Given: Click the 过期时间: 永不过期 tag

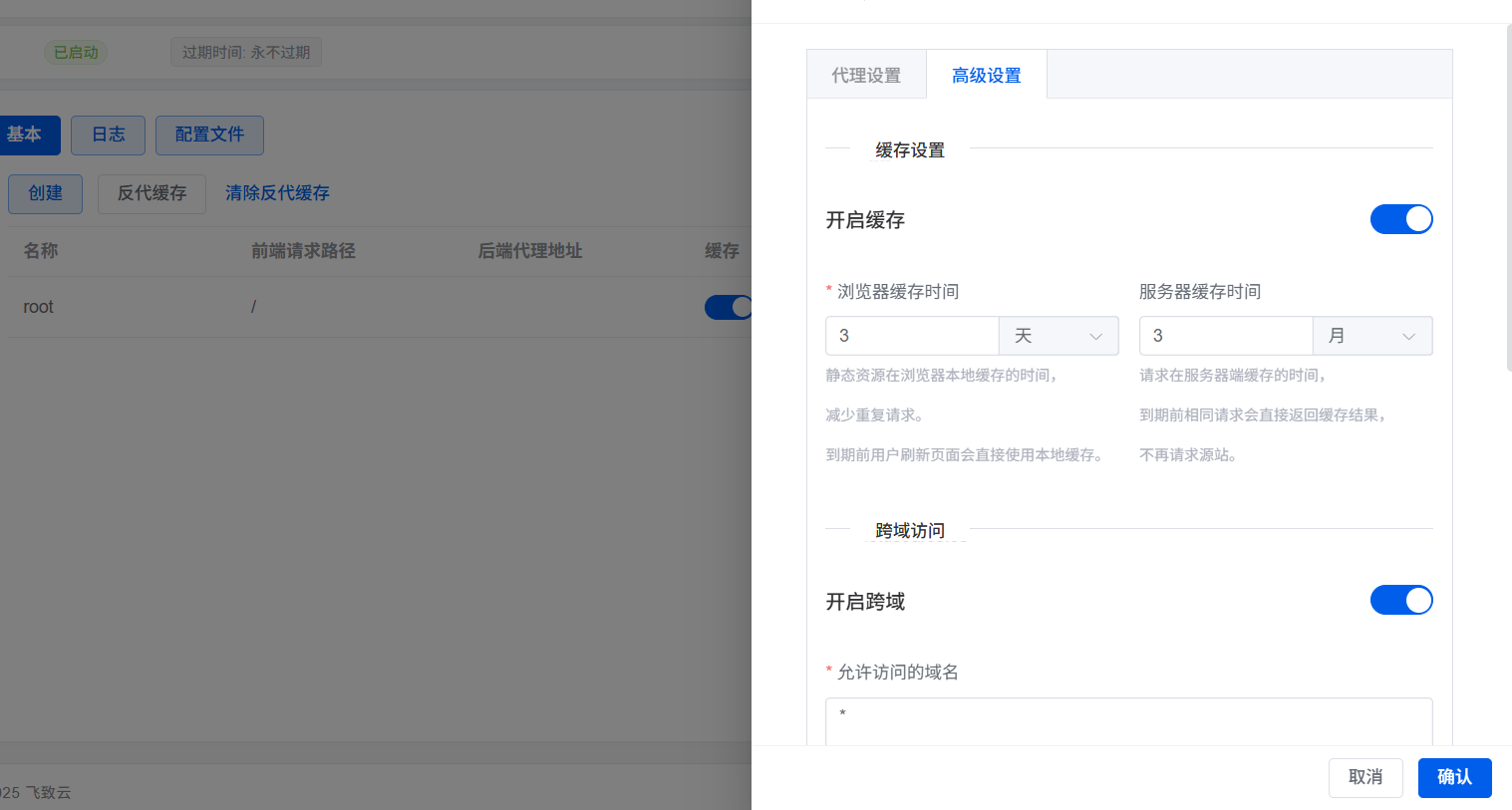Looking at the screenshot, I should 246,52.
